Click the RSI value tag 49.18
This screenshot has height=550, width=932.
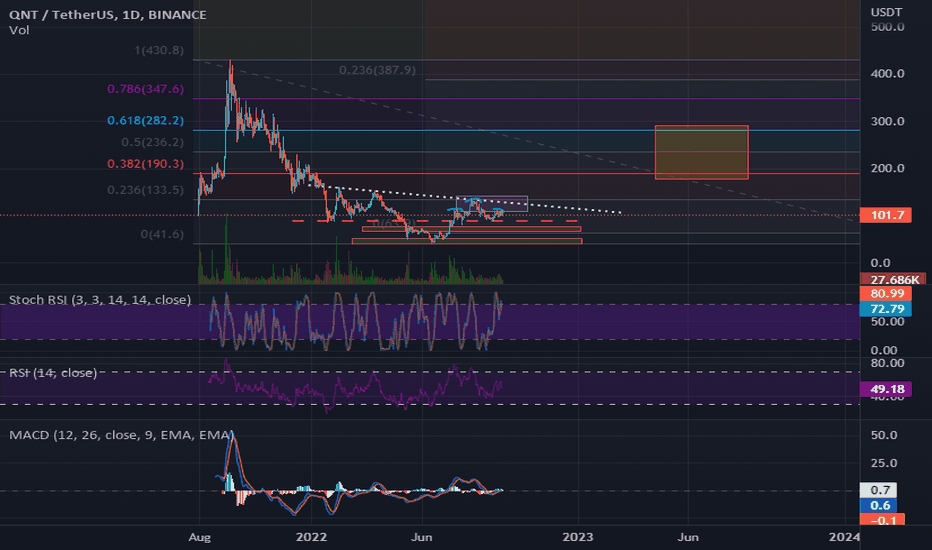pos(886,389)
